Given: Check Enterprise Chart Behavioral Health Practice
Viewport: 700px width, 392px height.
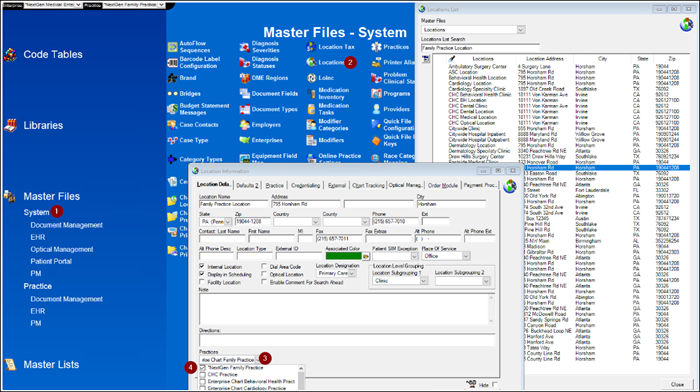Looking at the screenshot, I should point(203,382).
